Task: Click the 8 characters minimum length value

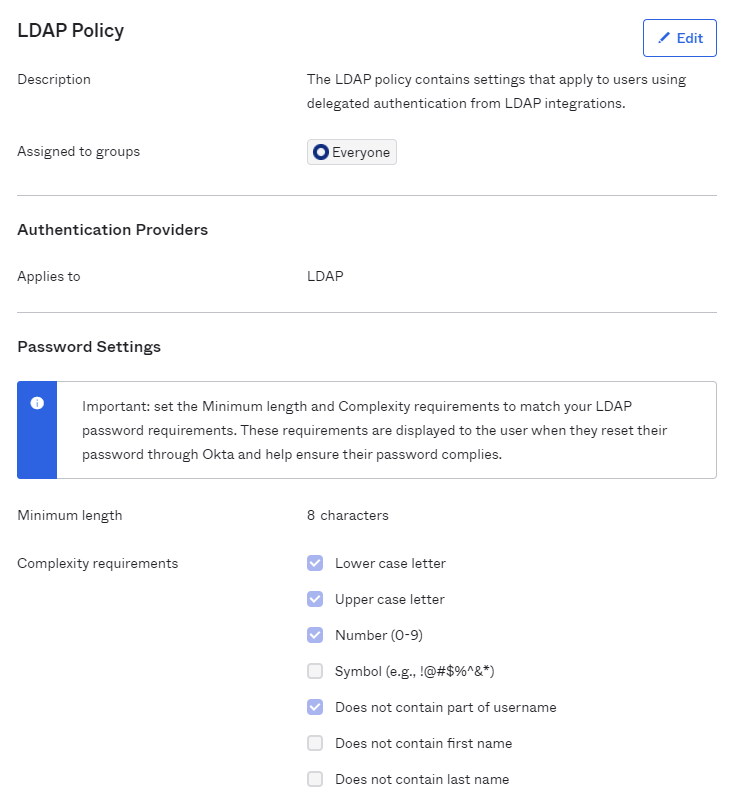Action: (348, 516)
